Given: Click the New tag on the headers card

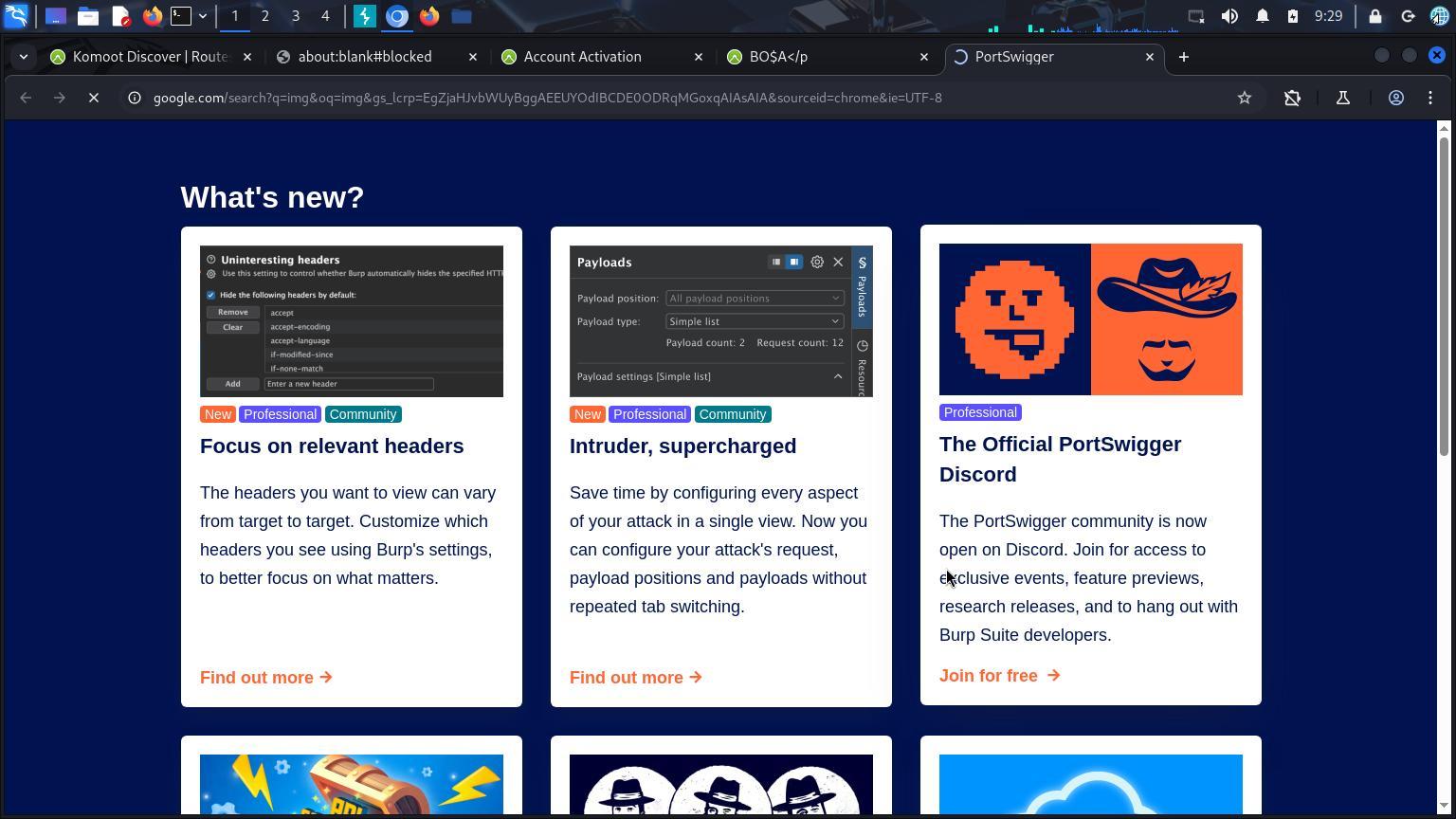Looking at the screenshot, I should click(x=218, y=414).
